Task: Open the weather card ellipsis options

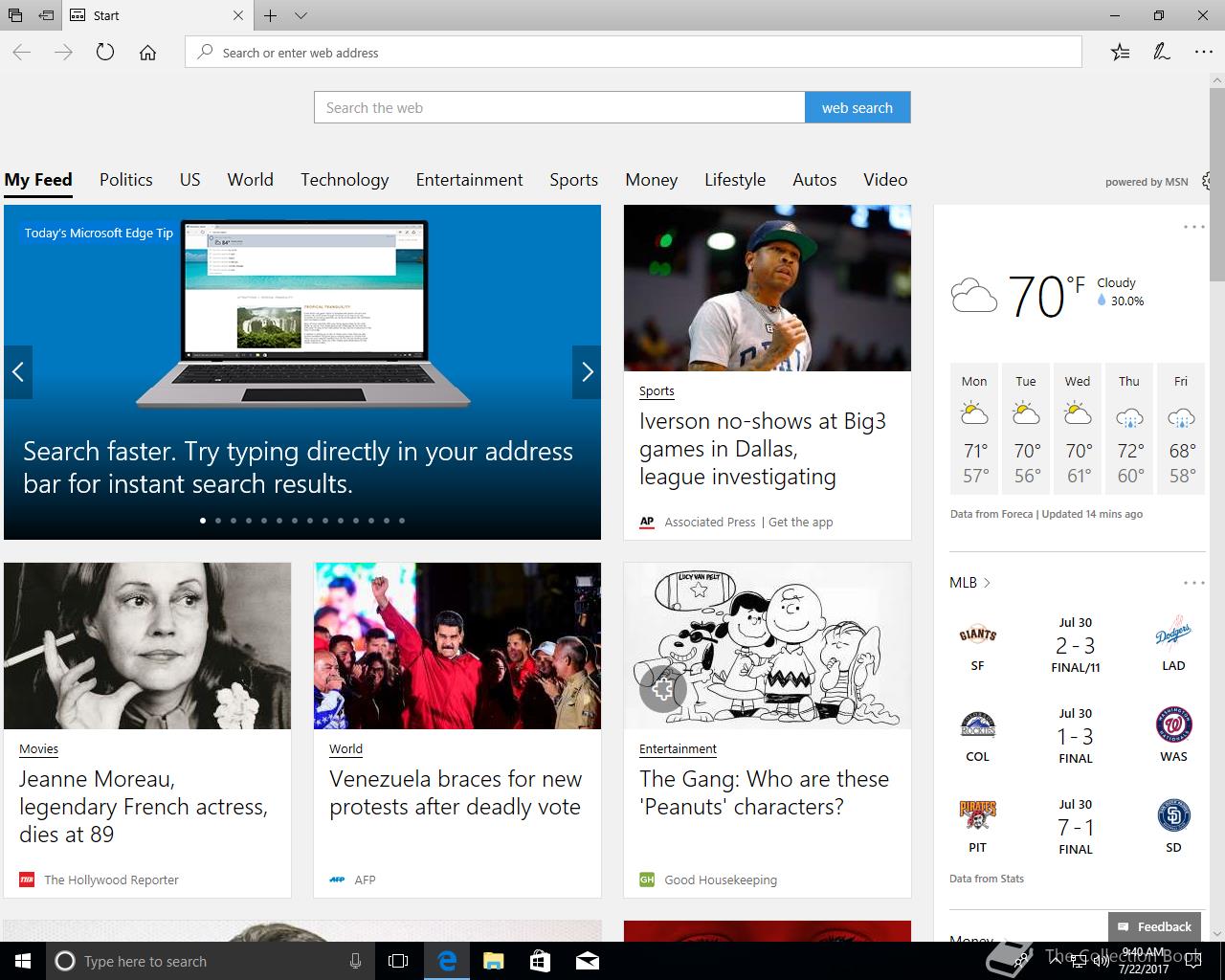Action: [x=1193, y=227]
